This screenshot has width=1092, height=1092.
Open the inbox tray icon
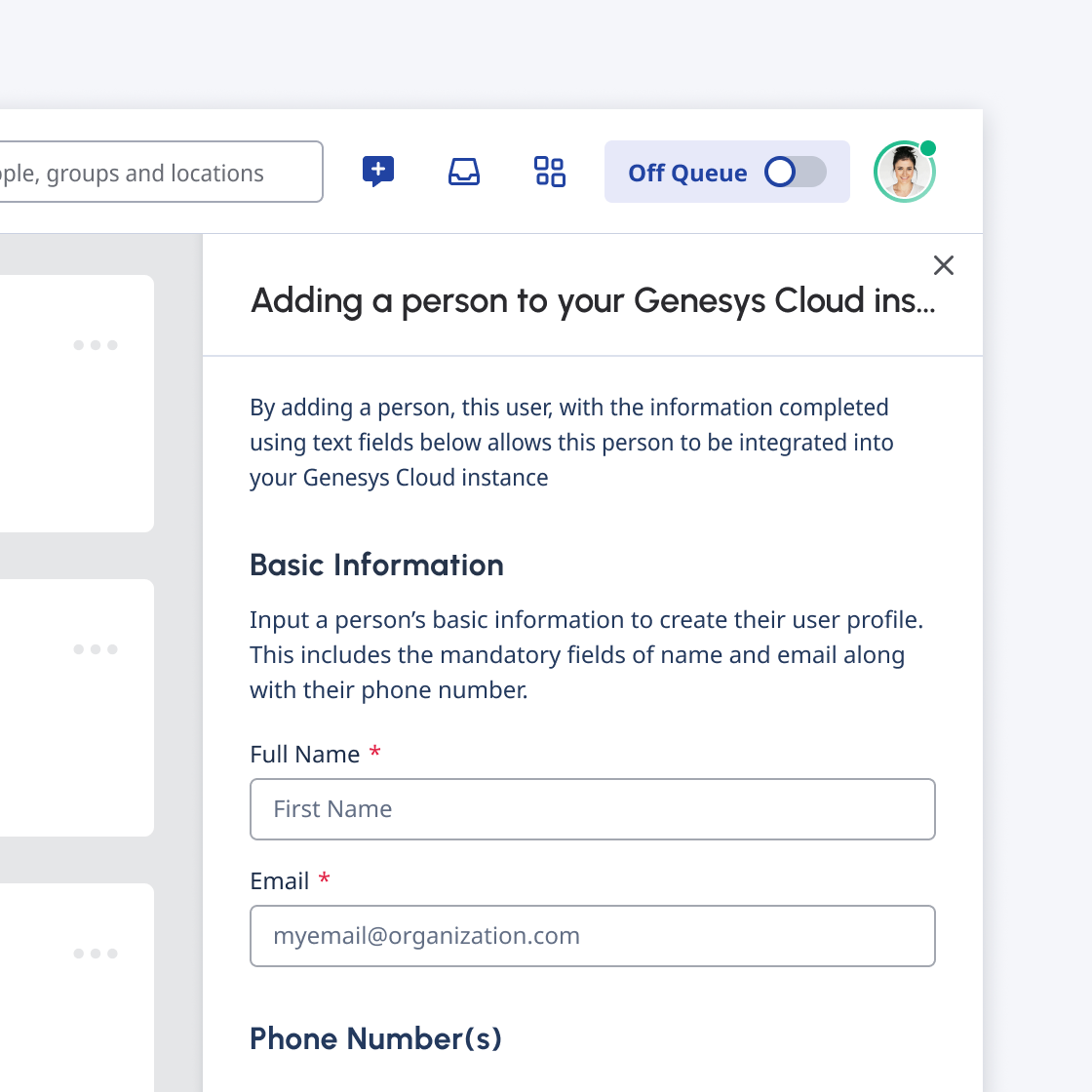464,172
